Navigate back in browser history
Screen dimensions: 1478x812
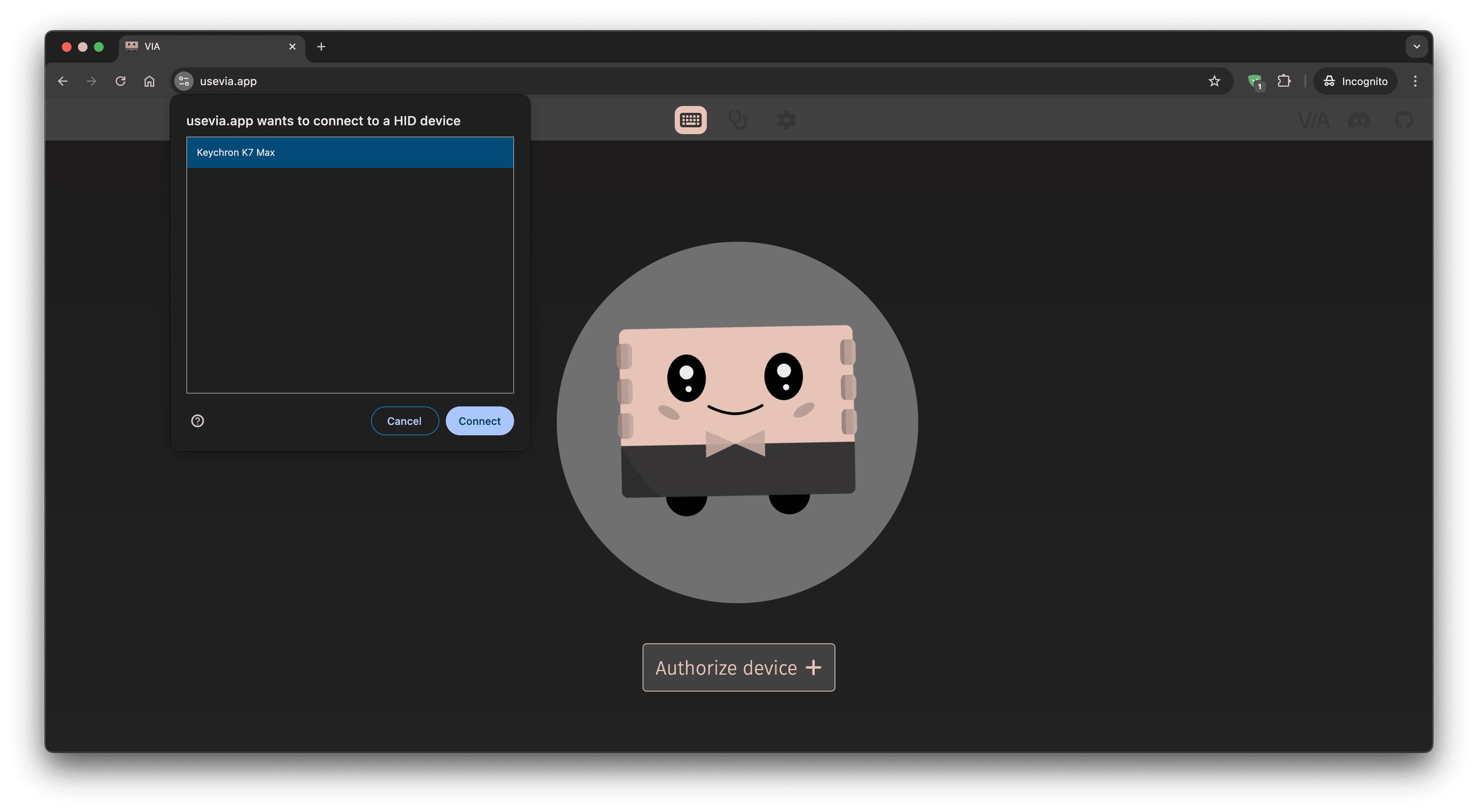pos(63,81)
